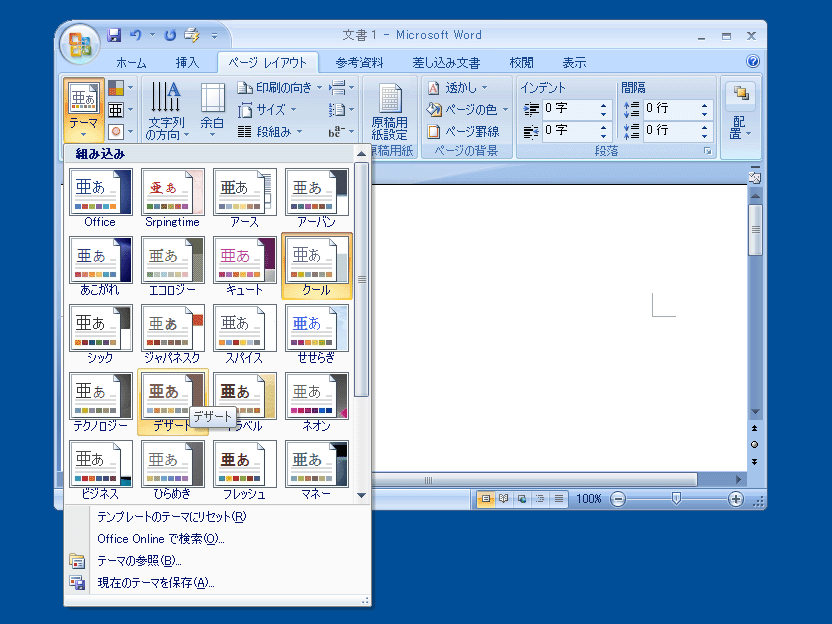Click theme gallery scroll down arrow

coord(361,495)
